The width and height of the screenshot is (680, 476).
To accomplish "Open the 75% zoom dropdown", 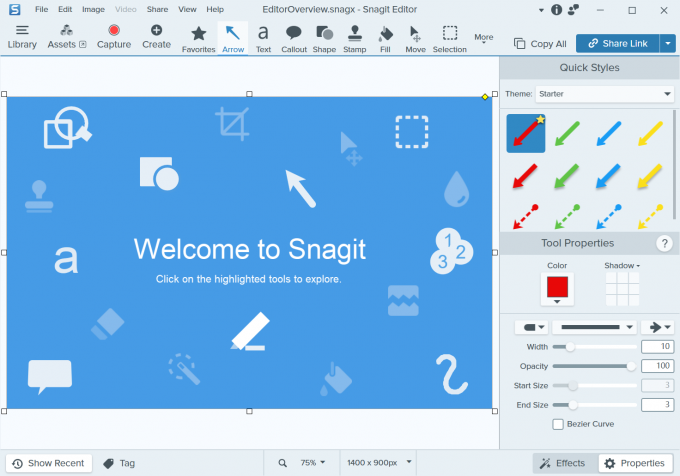I will point(313,463).
